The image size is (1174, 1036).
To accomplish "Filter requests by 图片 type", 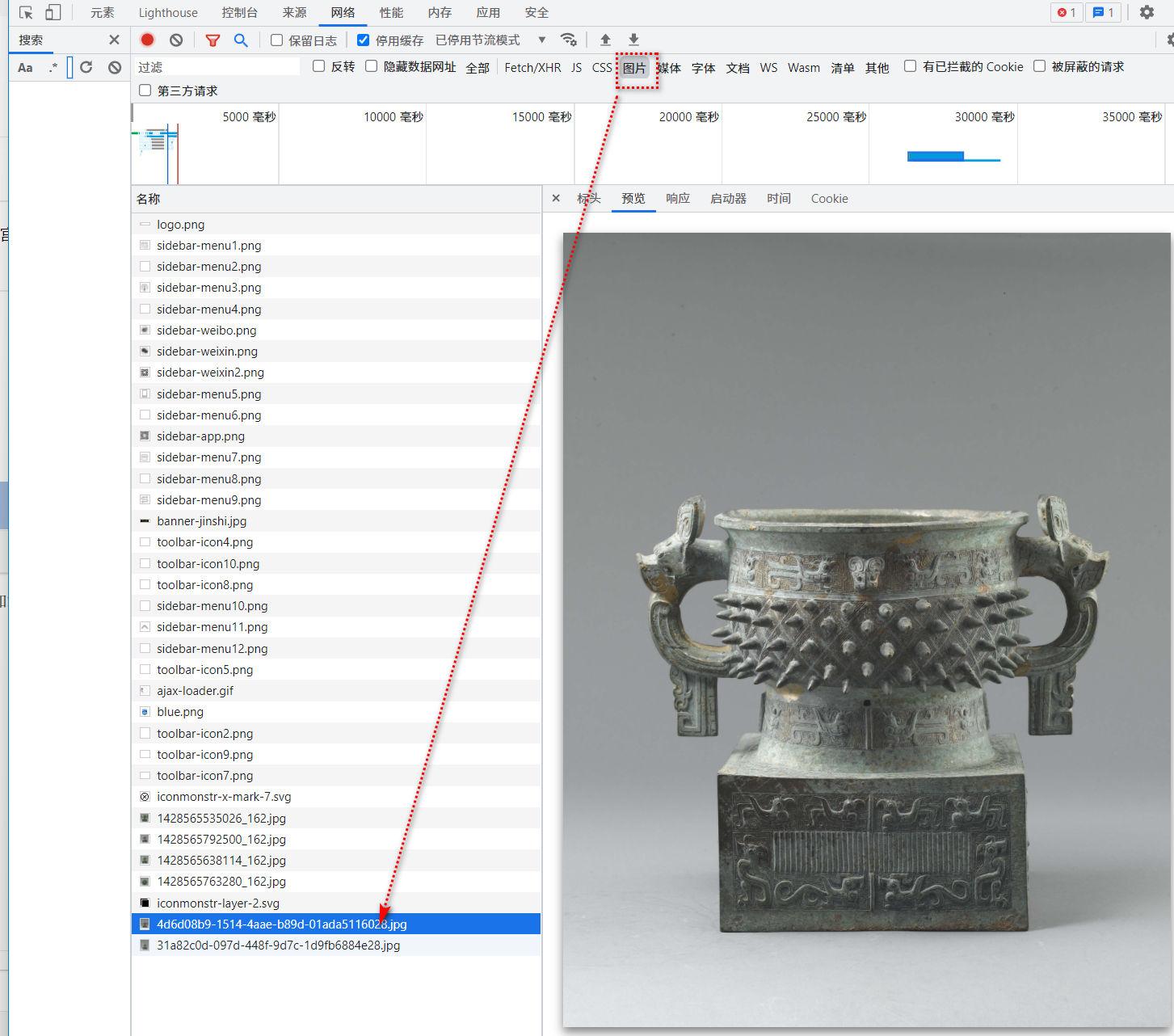I will [634, 67].
